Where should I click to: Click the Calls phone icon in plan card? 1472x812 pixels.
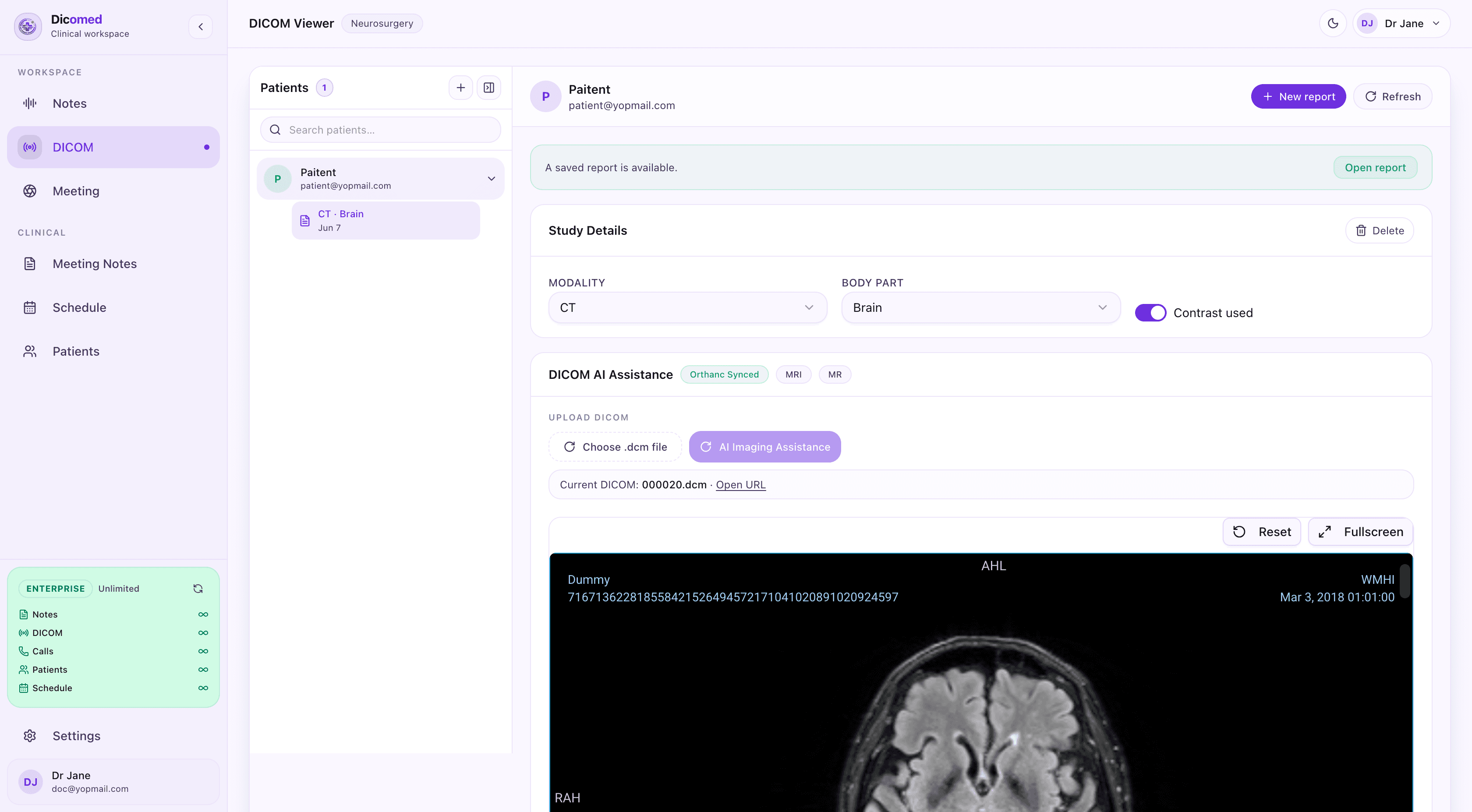(x=23, y=651)
